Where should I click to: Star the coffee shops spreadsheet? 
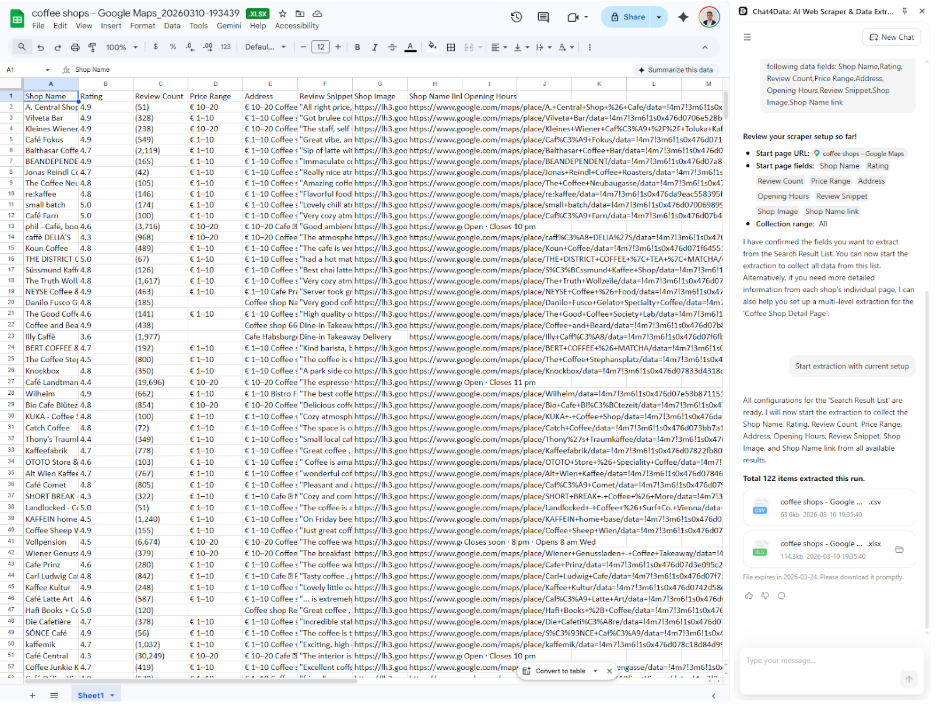283,13
